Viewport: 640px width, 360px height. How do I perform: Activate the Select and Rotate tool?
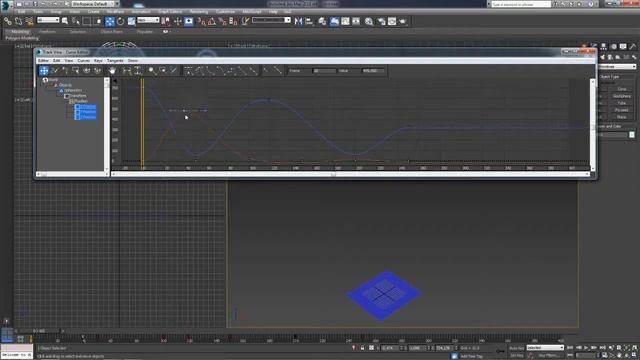coord(120,21)
